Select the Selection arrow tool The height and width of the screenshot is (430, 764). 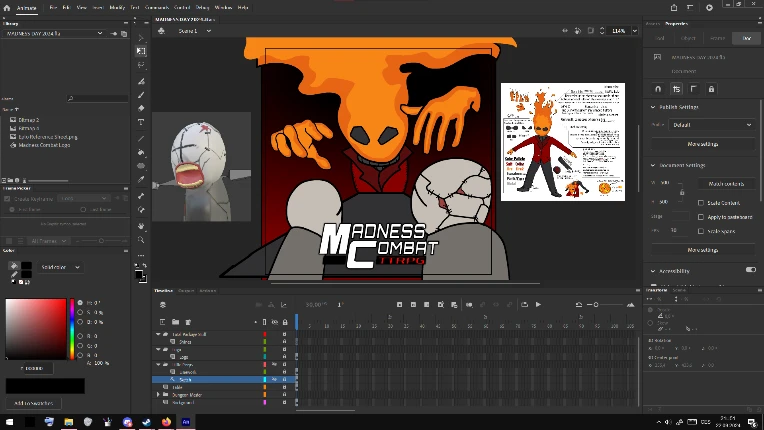point(141,38)
